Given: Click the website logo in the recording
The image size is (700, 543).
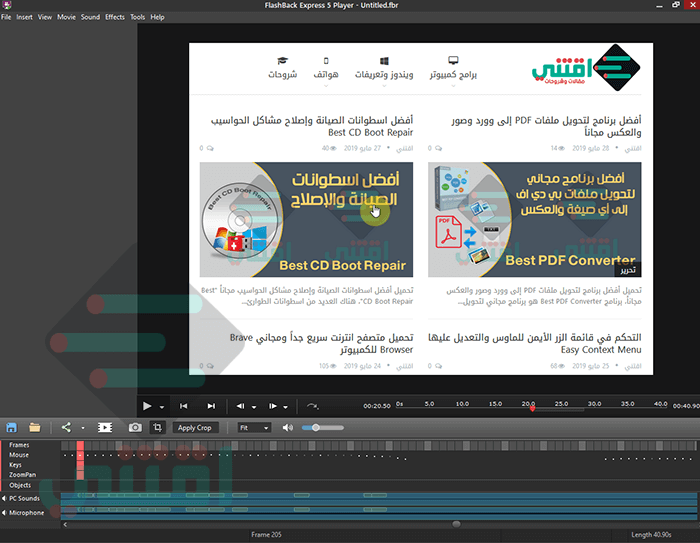Looking at the screenshot, I should tap(586, 68).
